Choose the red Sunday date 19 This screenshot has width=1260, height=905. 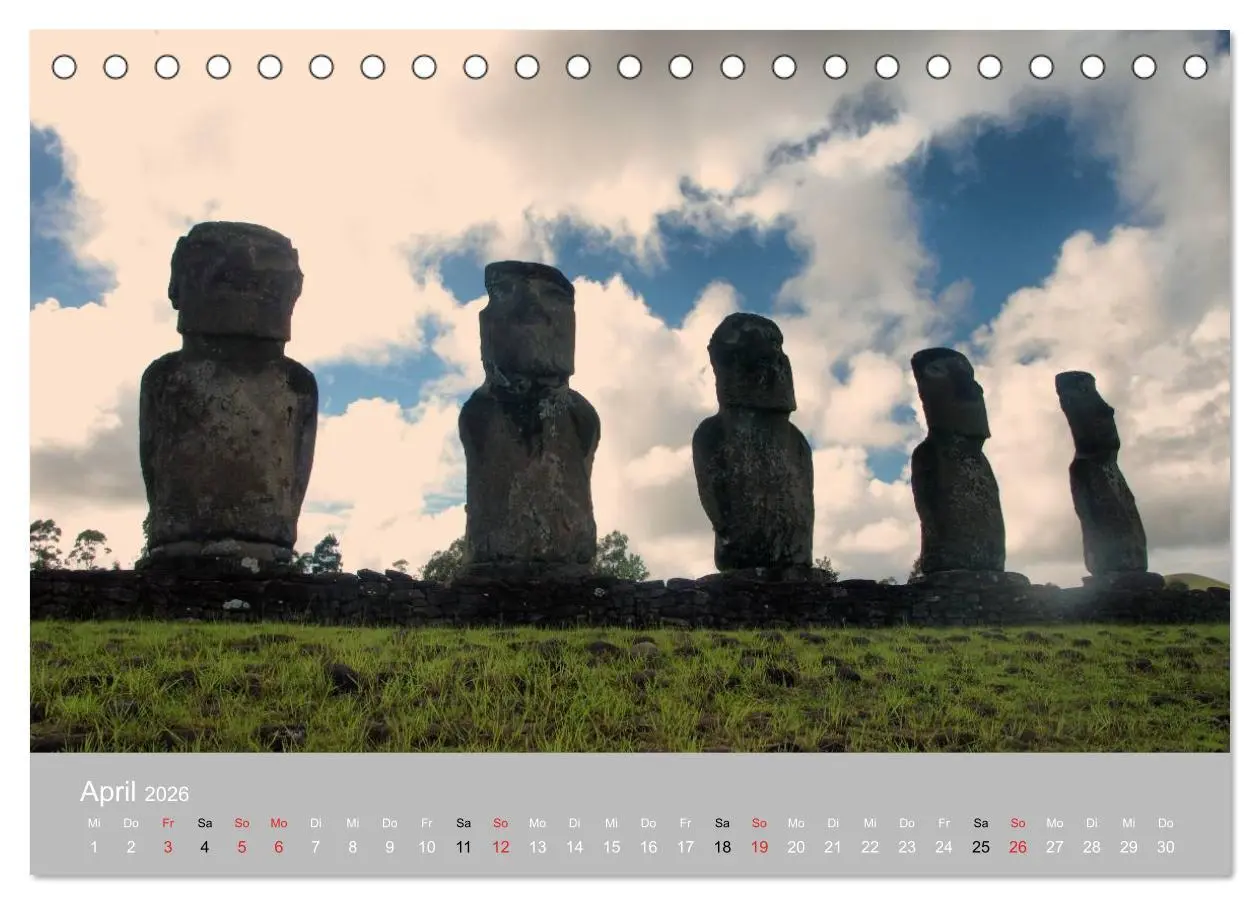tap(760, 847)
